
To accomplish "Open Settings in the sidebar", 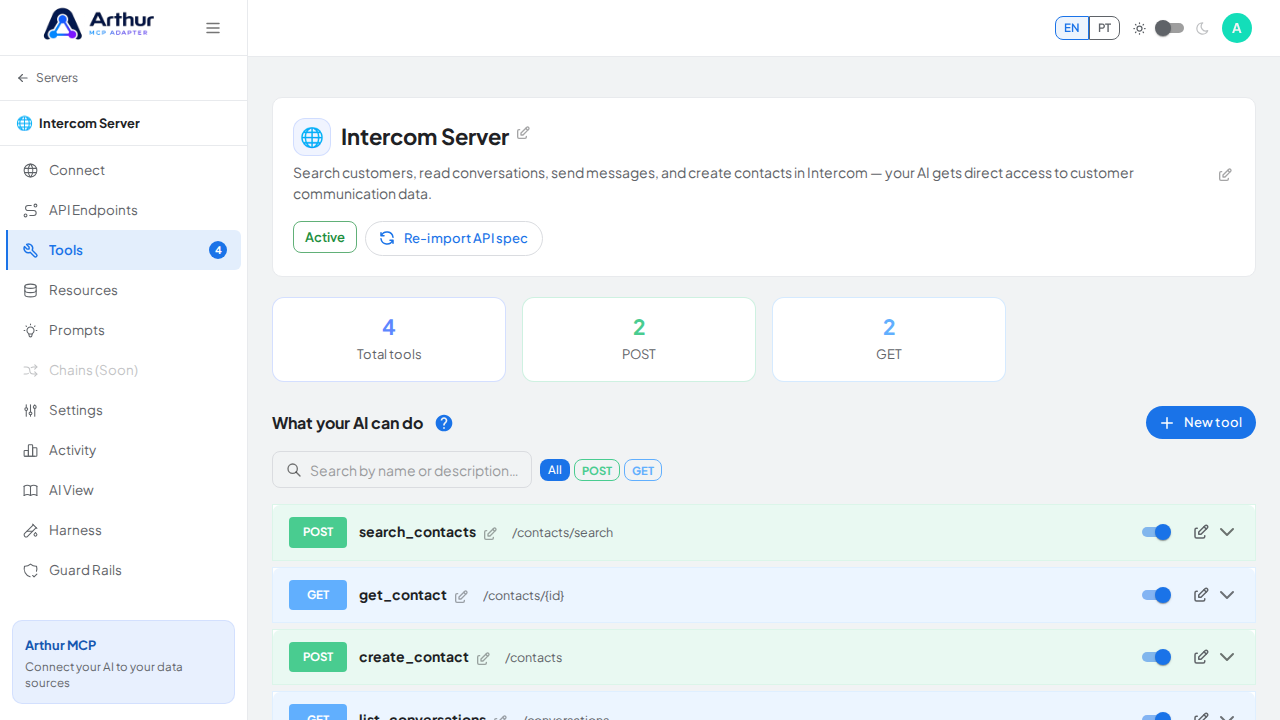I will coord(124,410).
